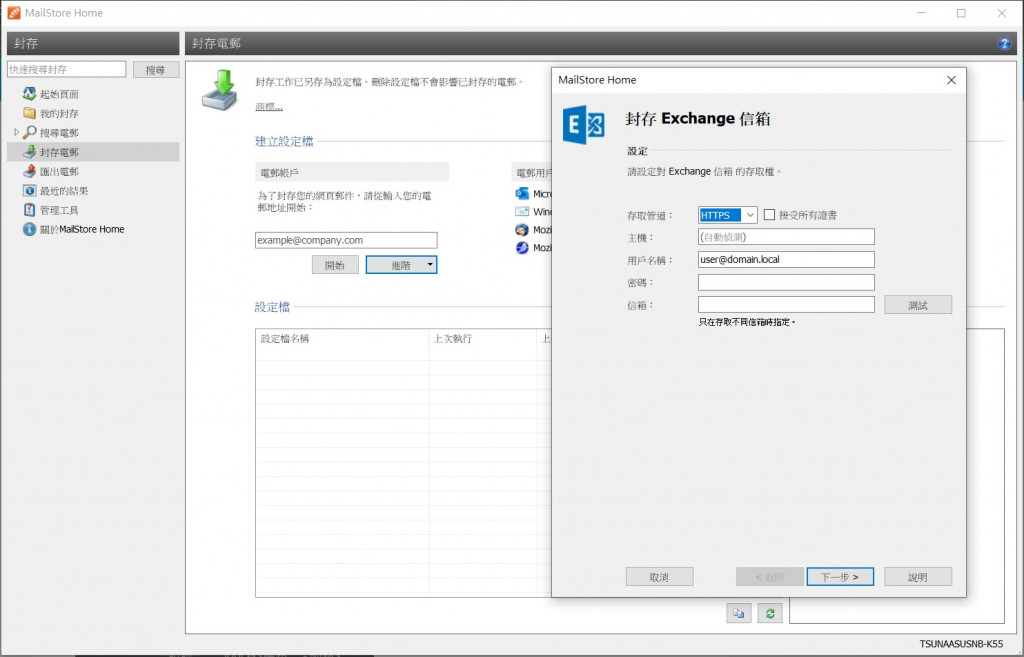Click the 搜尋電郵 magnifier icon
Viewport: 1024px width, 657px height.
(x=29, y=133)
